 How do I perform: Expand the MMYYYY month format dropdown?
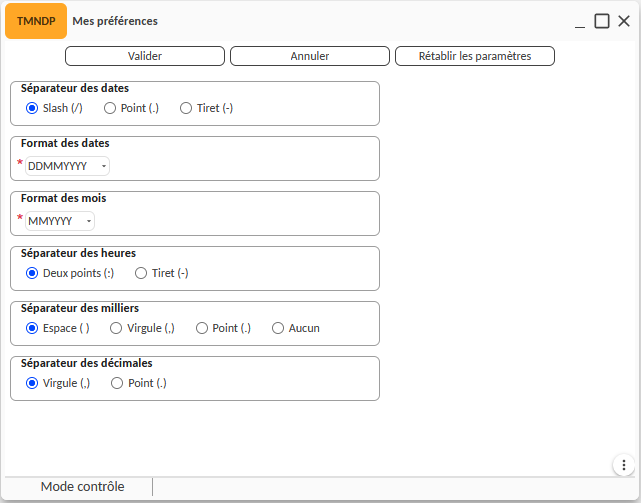(60, 221)
